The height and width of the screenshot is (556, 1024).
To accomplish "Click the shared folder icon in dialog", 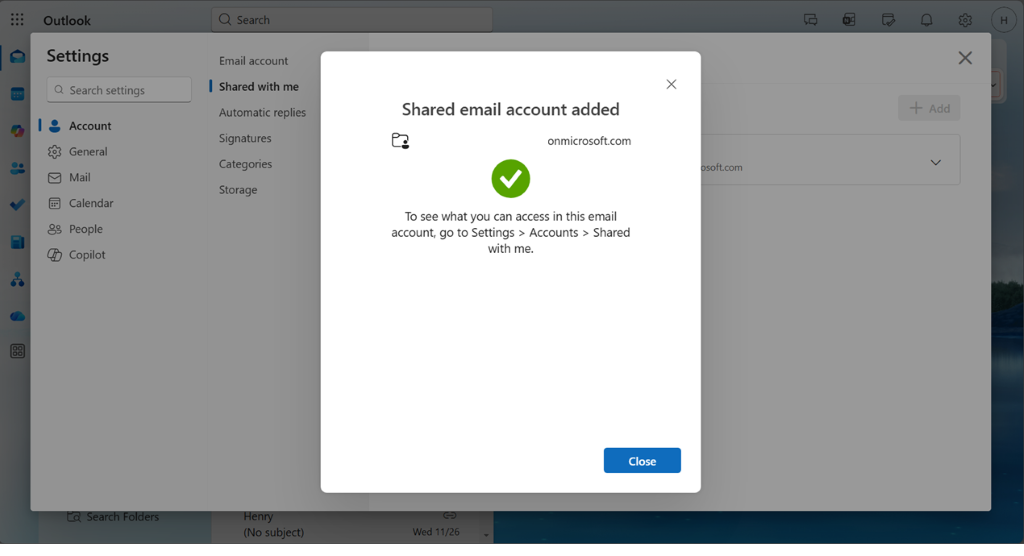I will tap(400, 140).
